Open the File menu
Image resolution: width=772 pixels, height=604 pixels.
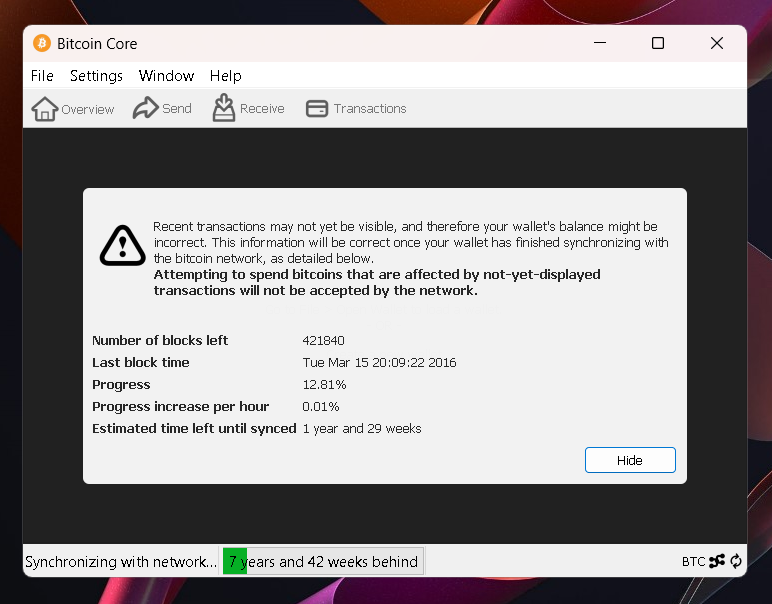coord(42,76)
